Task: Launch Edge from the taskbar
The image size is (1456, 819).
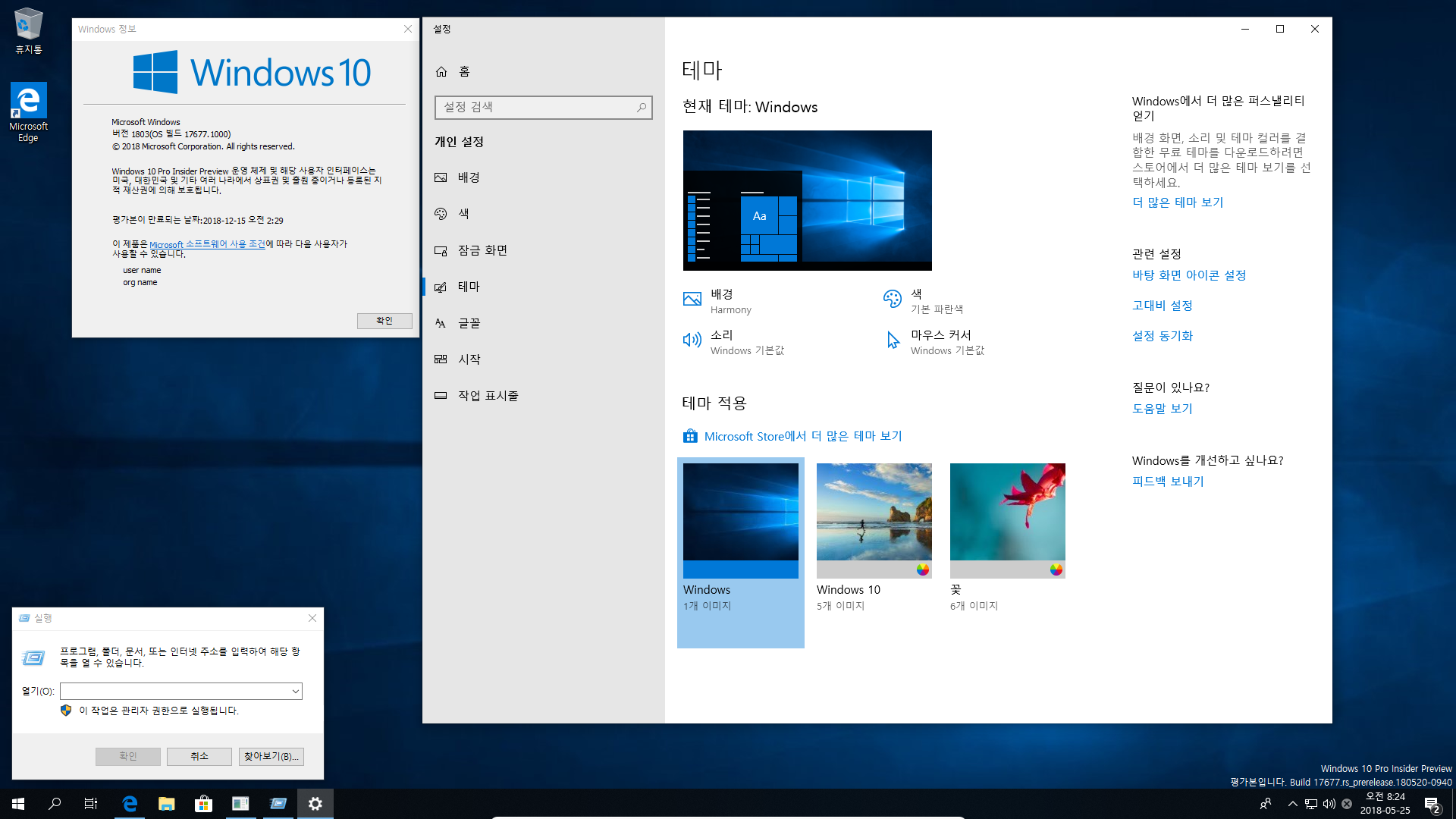Action: click(130, 804)
